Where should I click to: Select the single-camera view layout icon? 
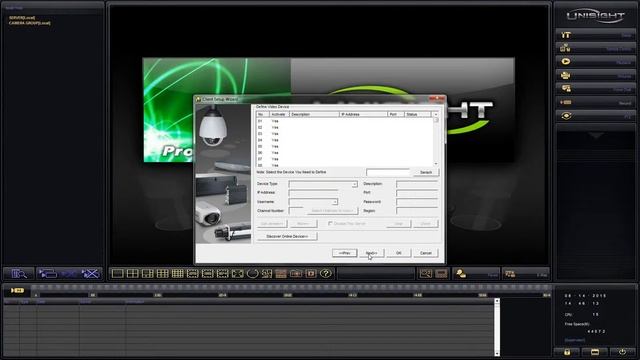(118, 273)
